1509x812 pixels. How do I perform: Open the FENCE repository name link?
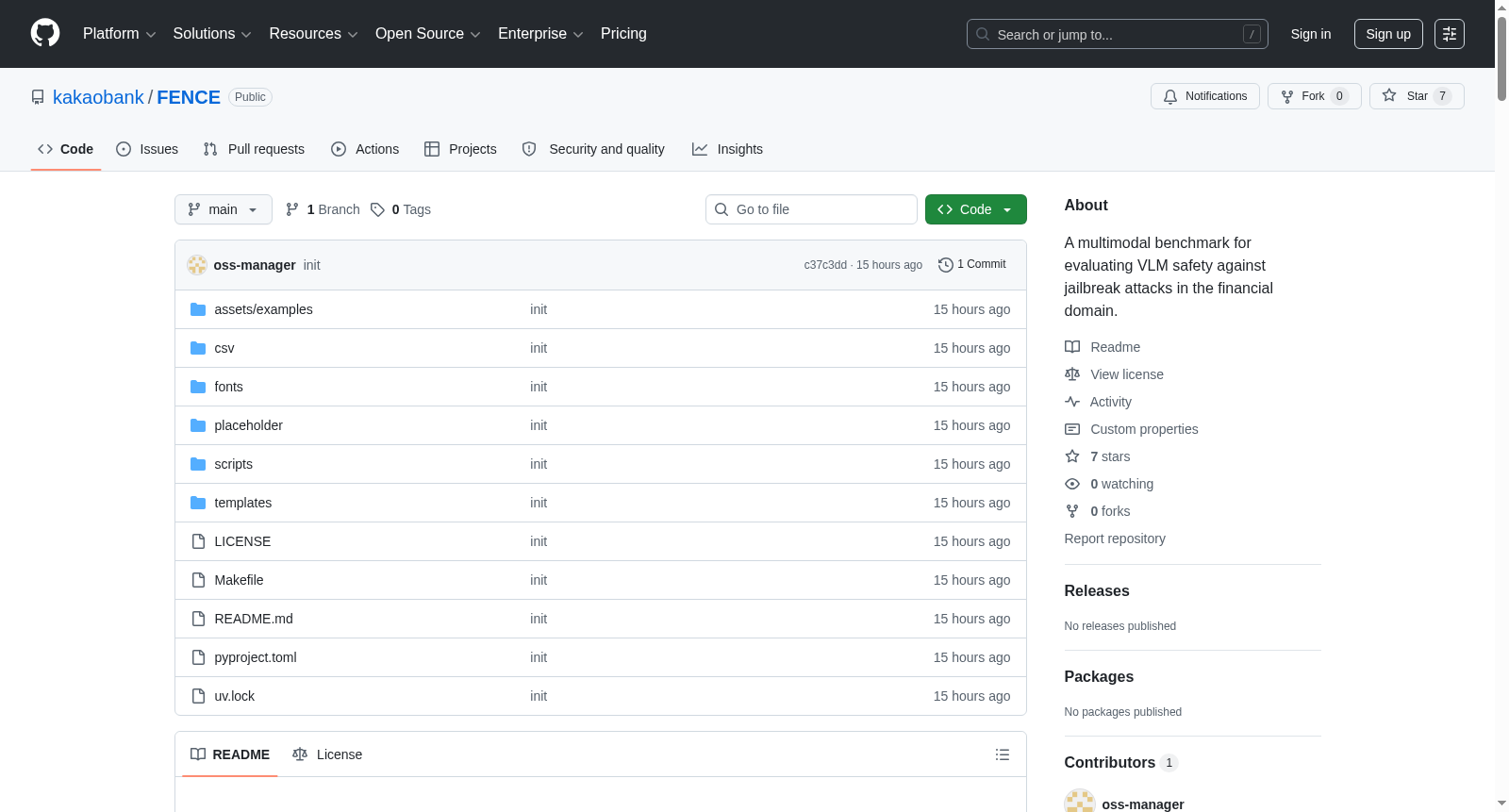click(189, 97)
